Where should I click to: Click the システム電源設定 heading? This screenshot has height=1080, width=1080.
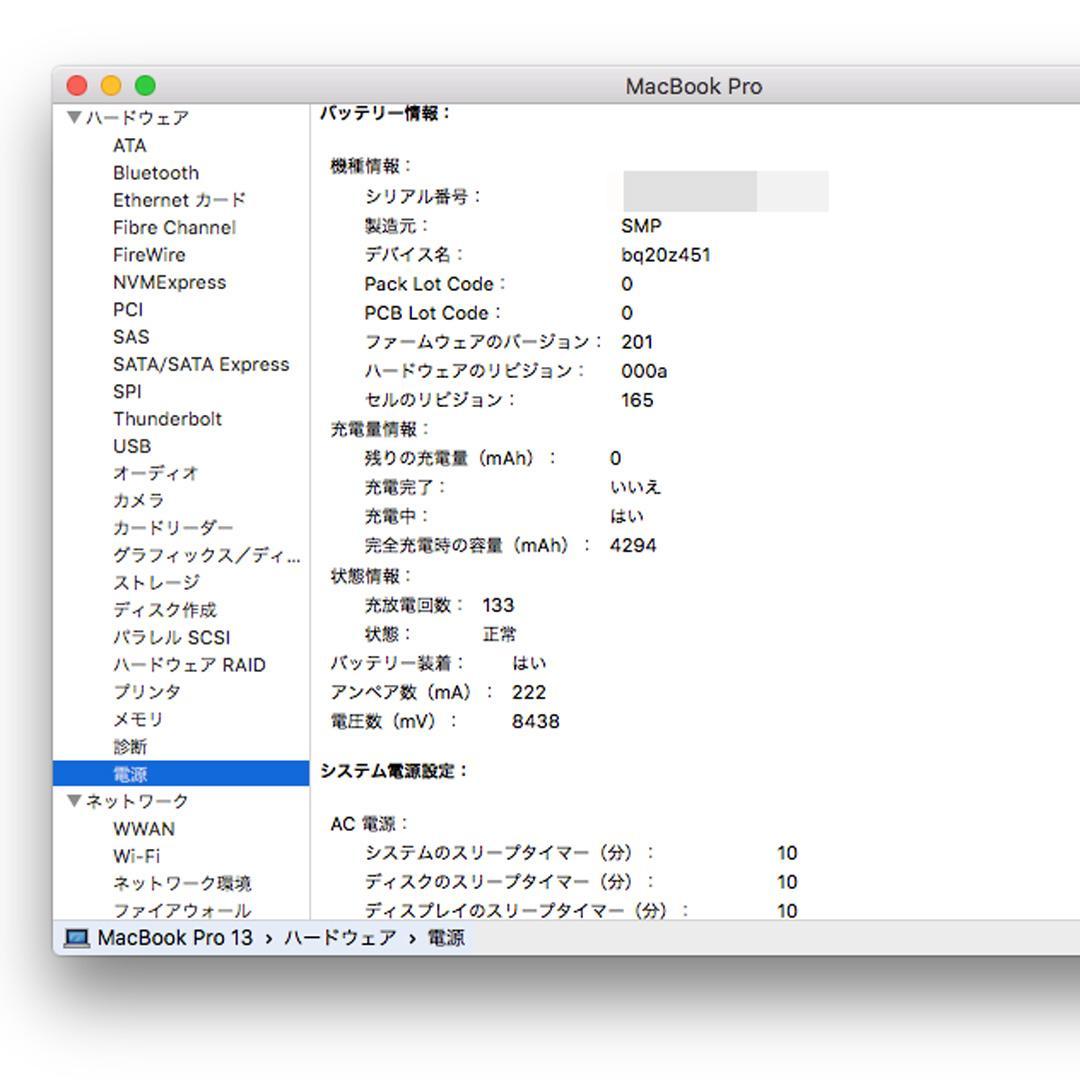click(394, 771)
